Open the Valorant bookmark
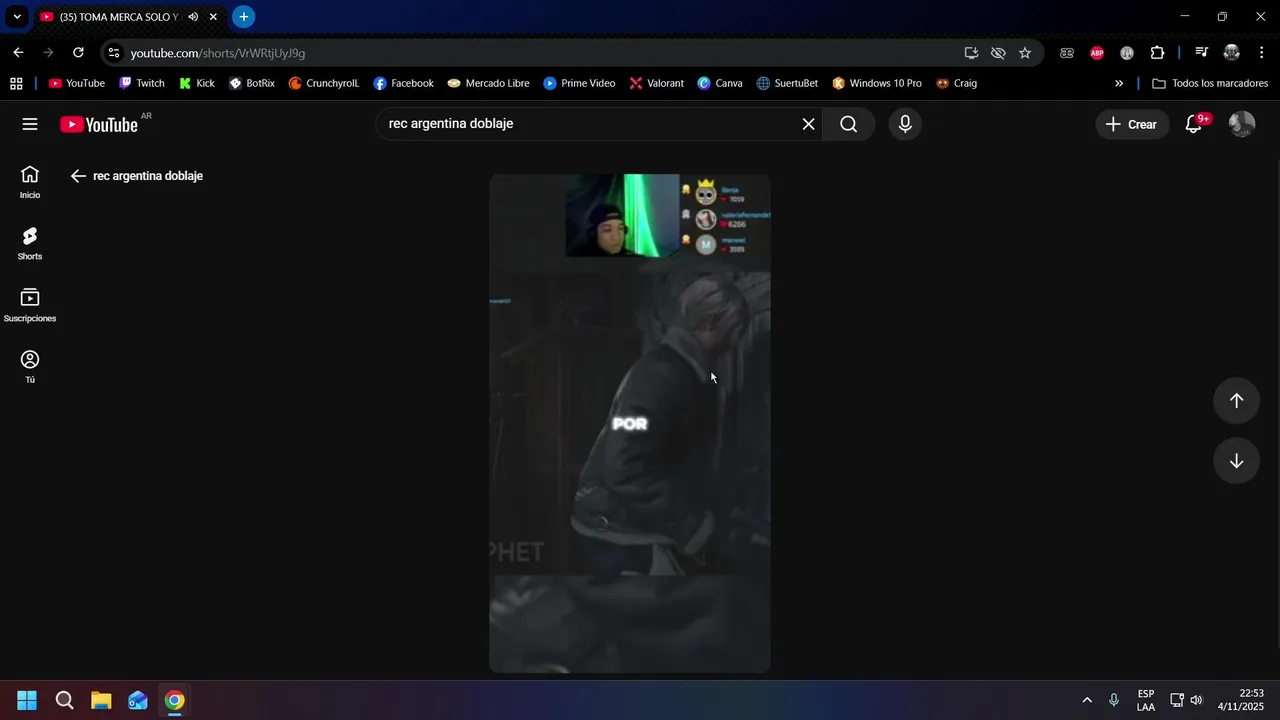Viewport: 1280px width, 720px height. point(657,84)
